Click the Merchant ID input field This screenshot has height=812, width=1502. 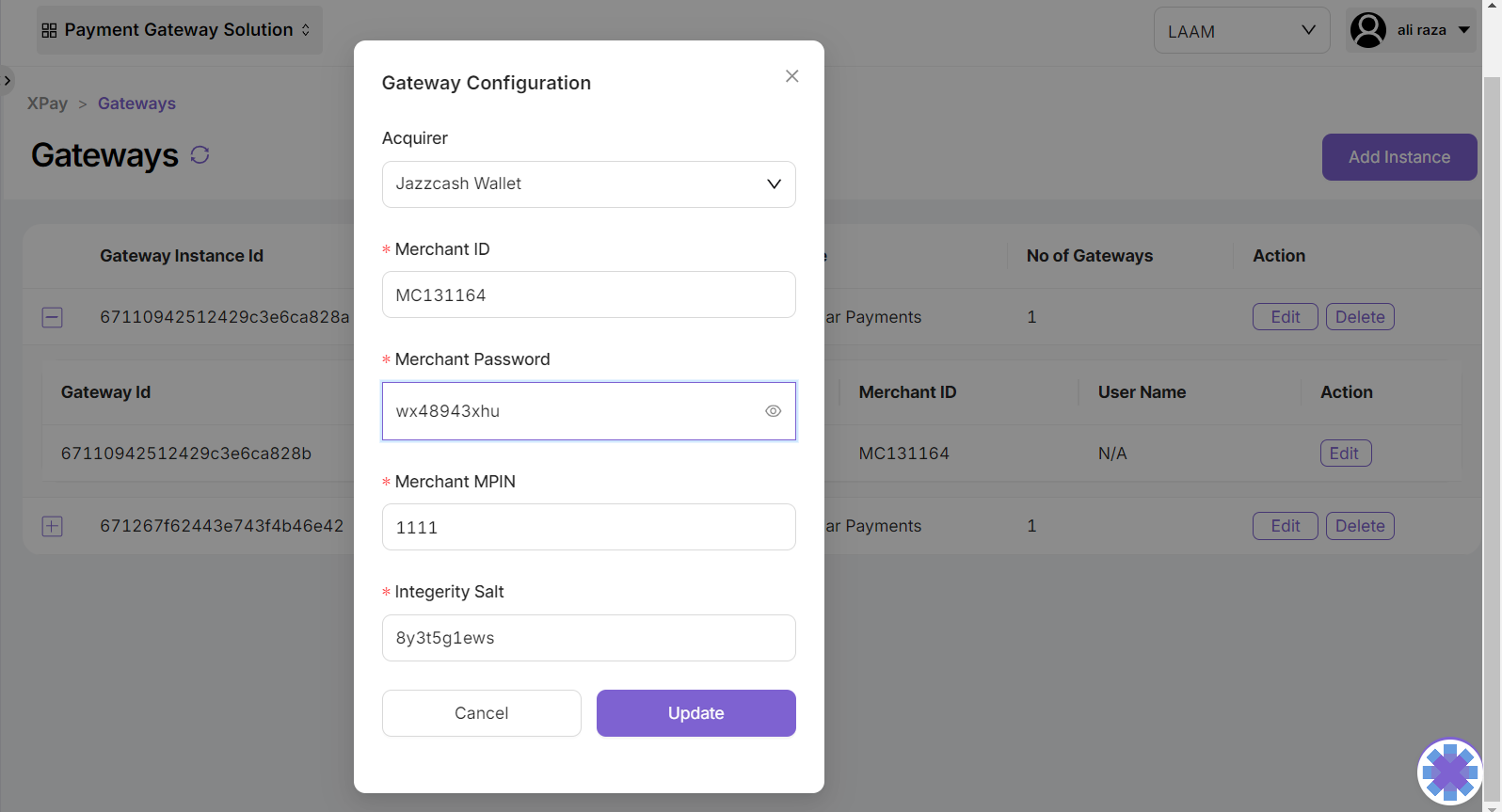point(588,295)
